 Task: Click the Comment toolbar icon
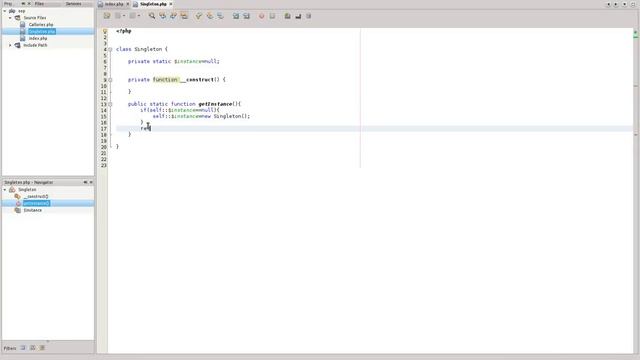click(298, 16)
